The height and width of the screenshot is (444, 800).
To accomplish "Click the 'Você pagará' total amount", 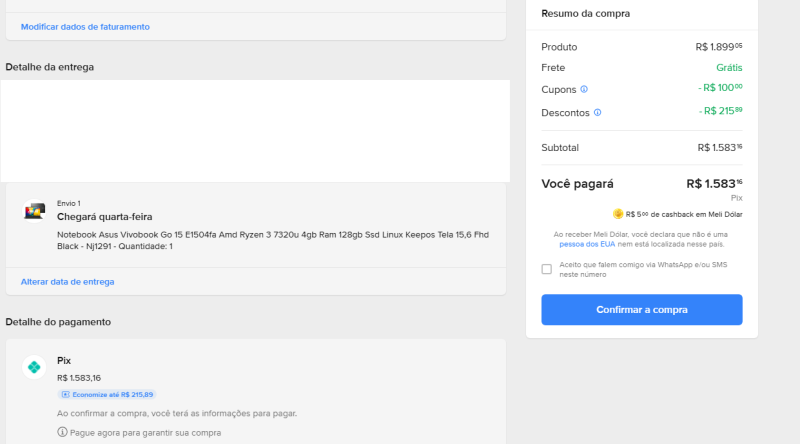I will [714, 184].
